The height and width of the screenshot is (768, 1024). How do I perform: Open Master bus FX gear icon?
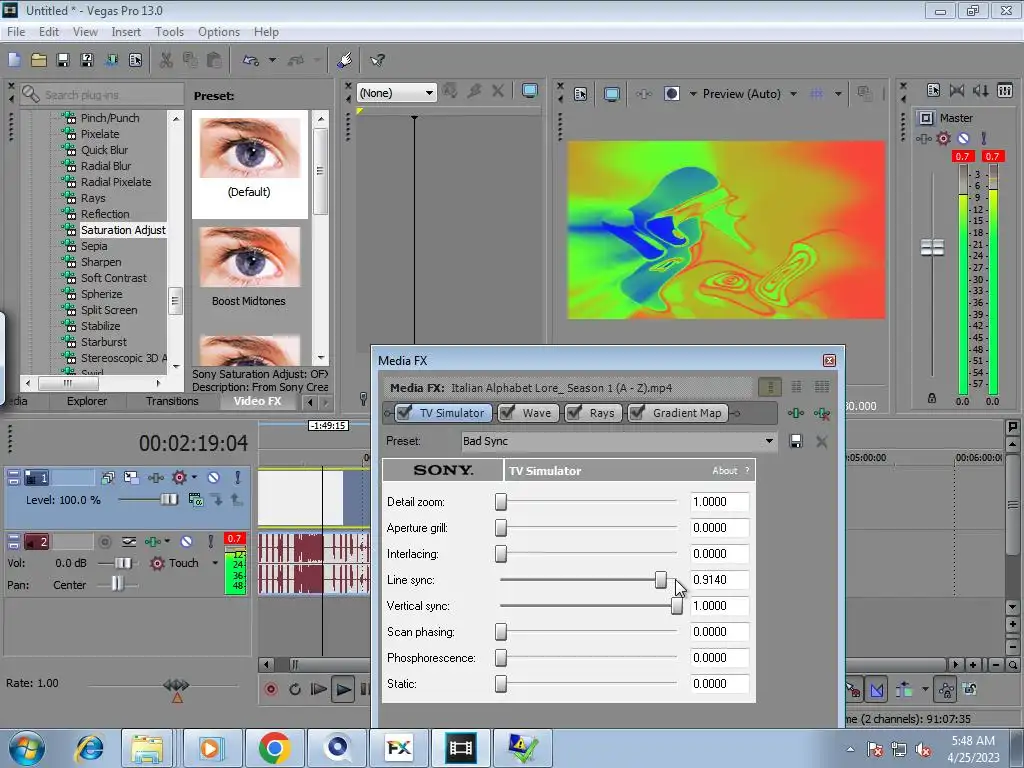tap(944, 138)
